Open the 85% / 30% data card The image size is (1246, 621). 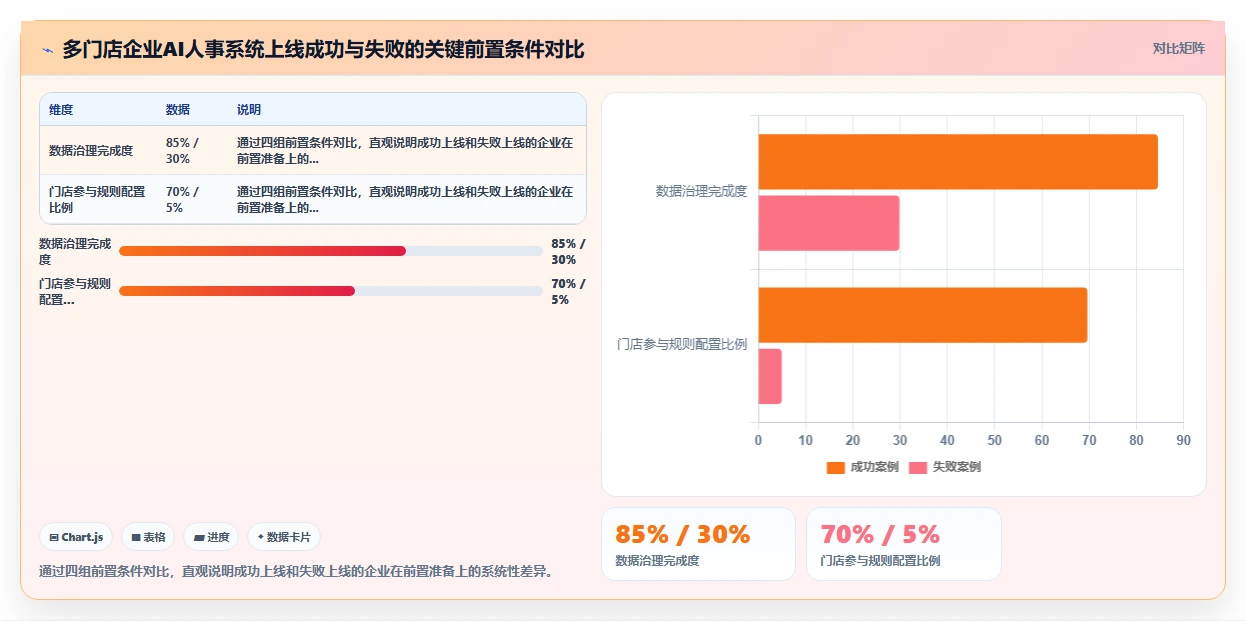[698, 544]
